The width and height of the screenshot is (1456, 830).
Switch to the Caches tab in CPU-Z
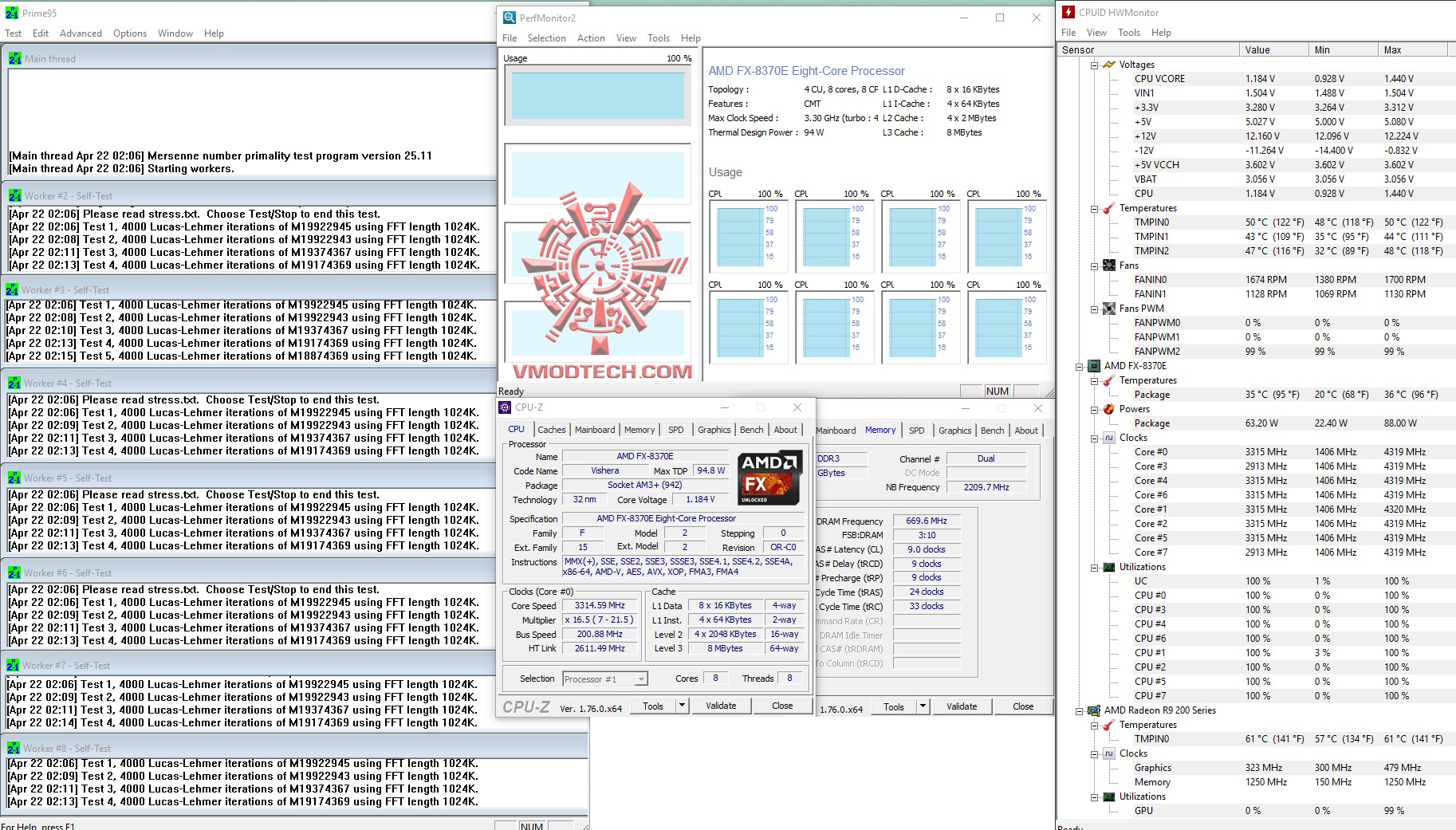[551, 430]
